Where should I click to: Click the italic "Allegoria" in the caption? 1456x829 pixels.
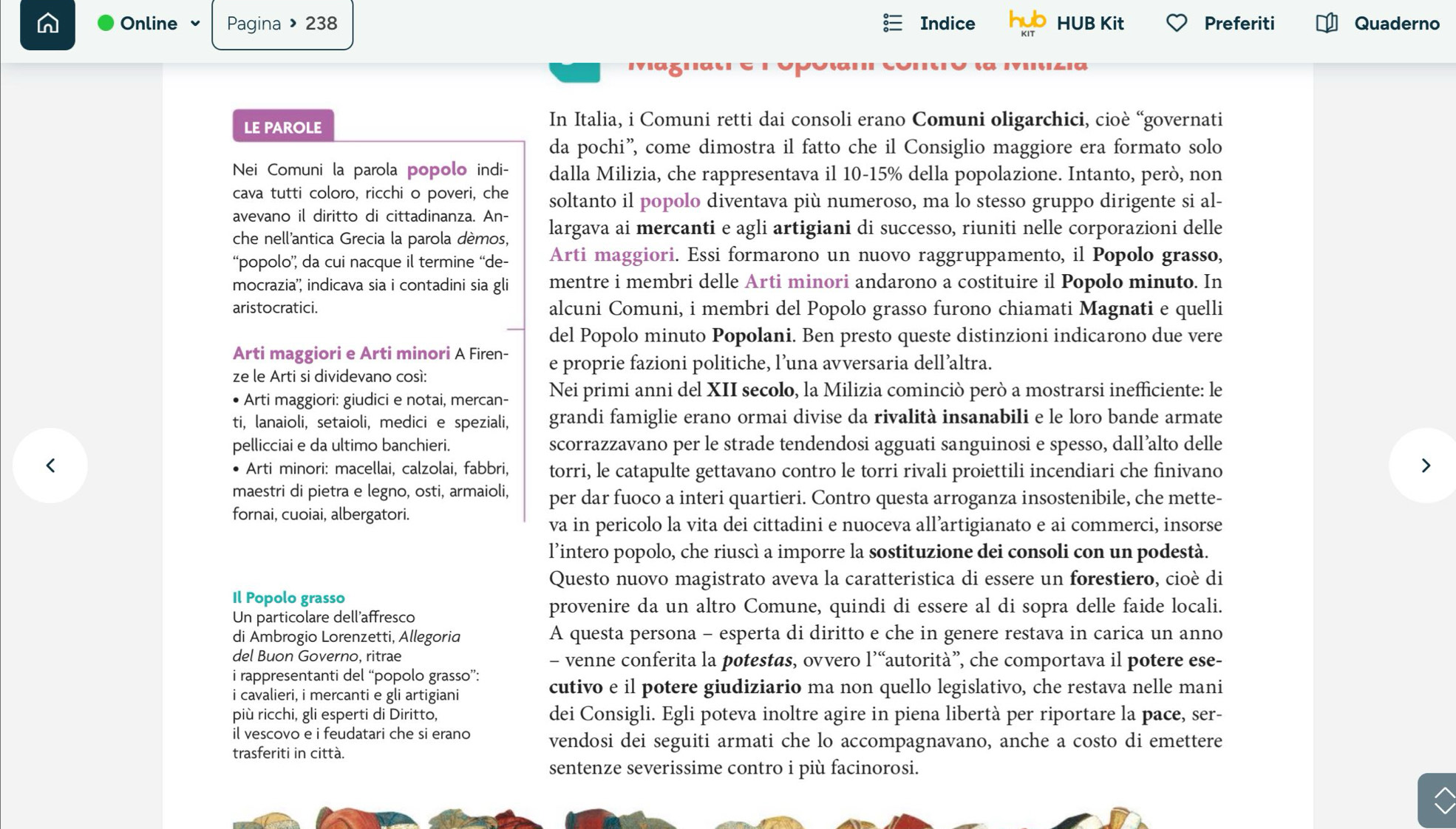click(429, 636)
